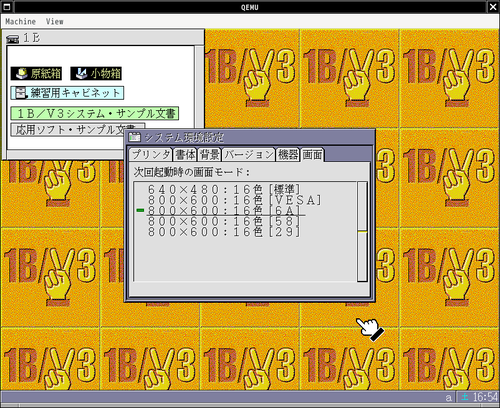Click the 次回起動時の画面モード label

(192, 172)
